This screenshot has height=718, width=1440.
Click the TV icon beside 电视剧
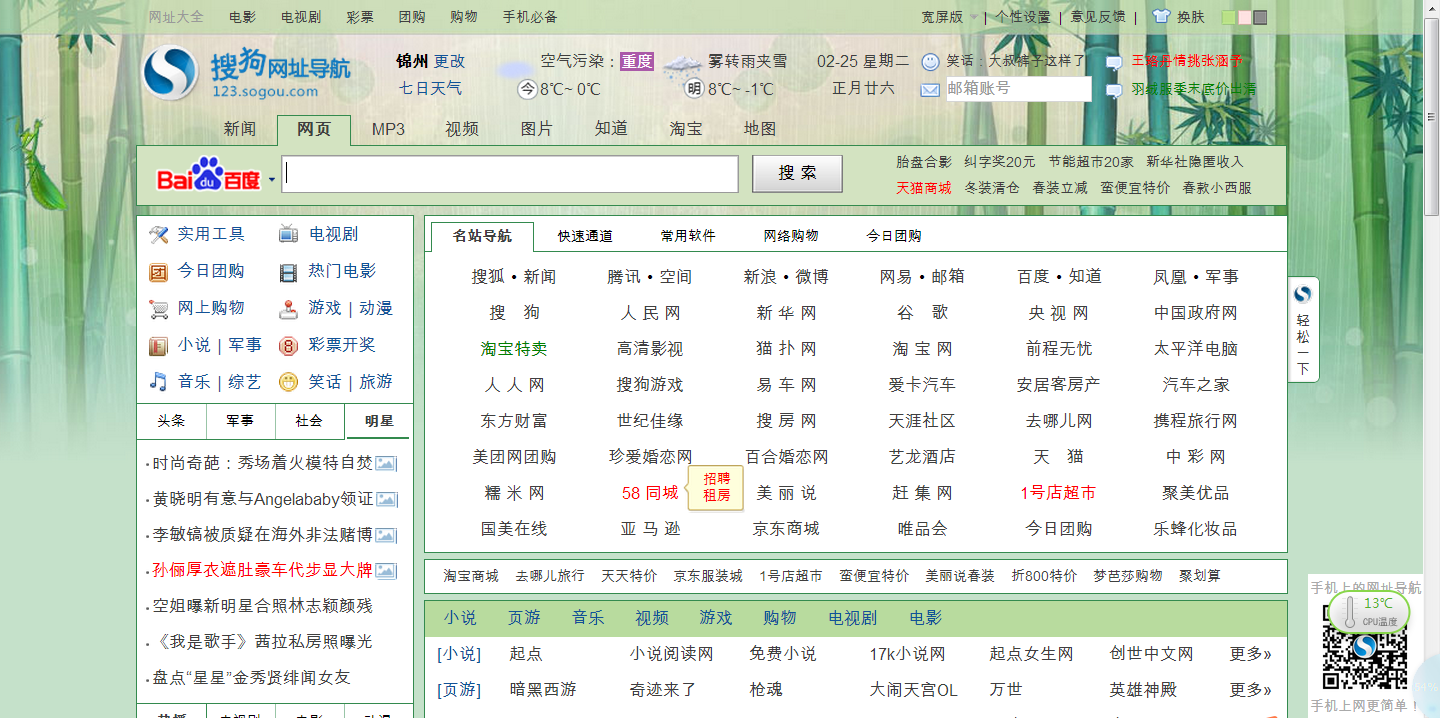(288, 235)
